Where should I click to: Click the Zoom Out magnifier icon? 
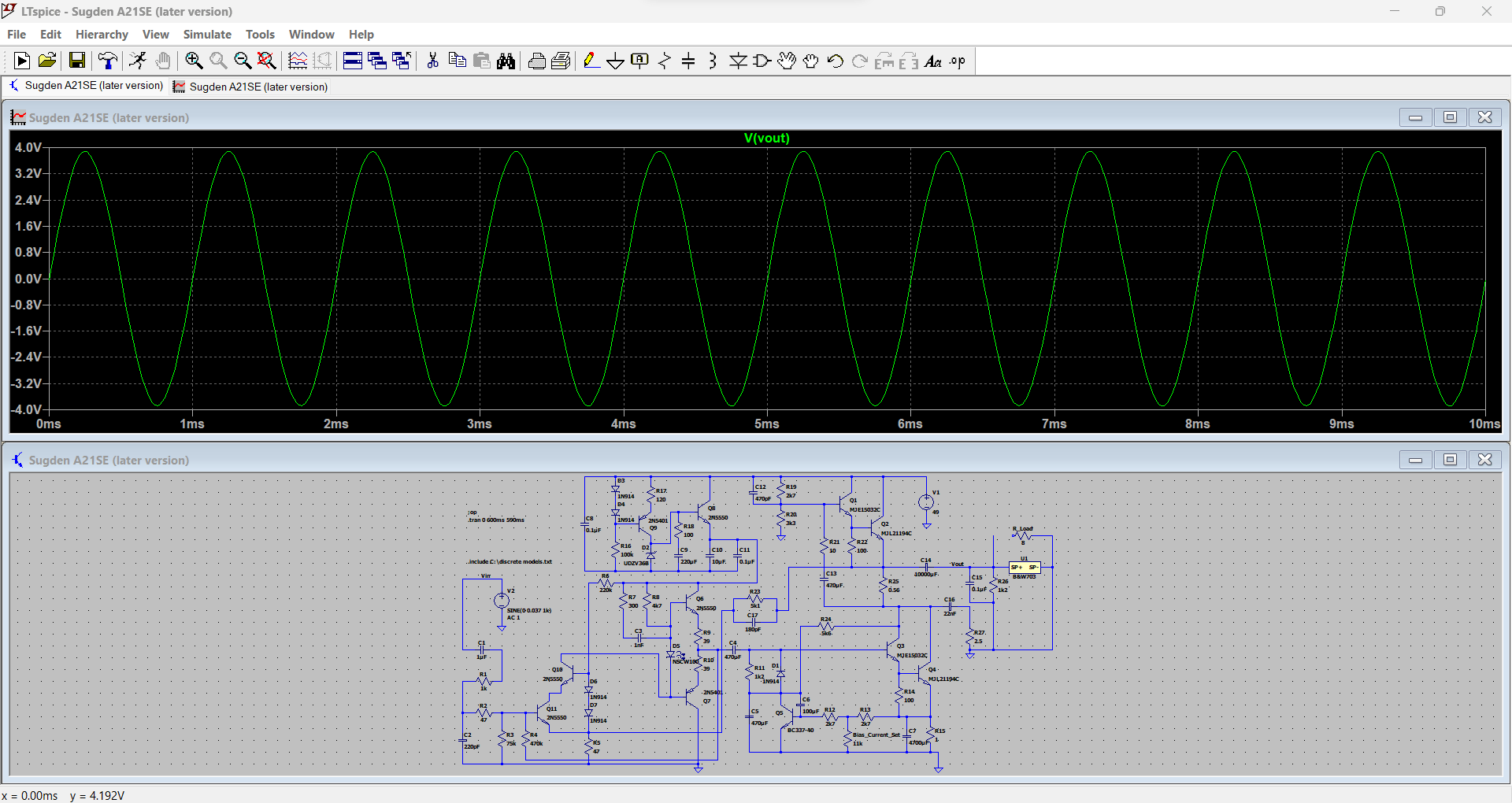point(243,61)
